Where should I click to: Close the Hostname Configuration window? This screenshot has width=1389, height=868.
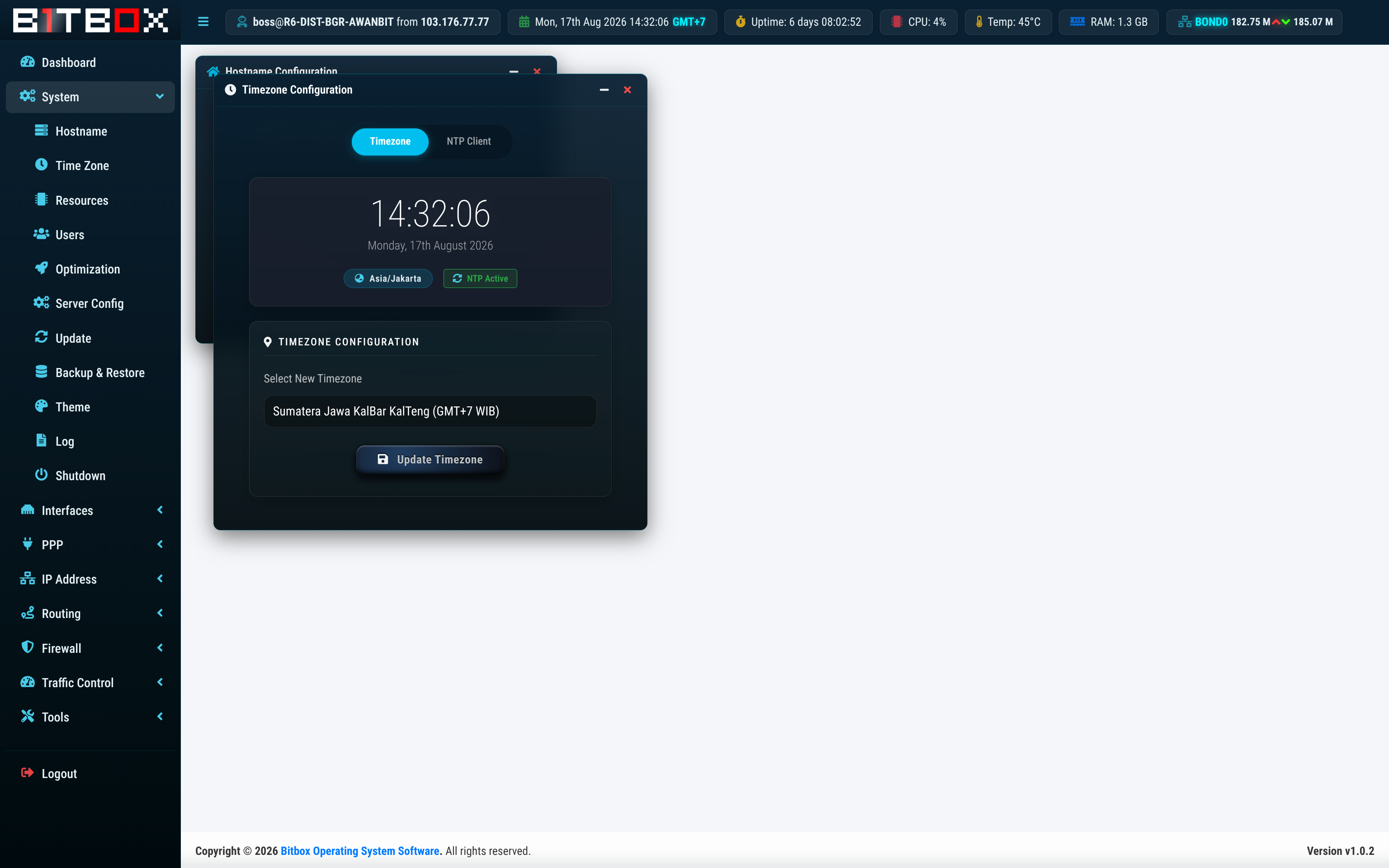(537, 71)
